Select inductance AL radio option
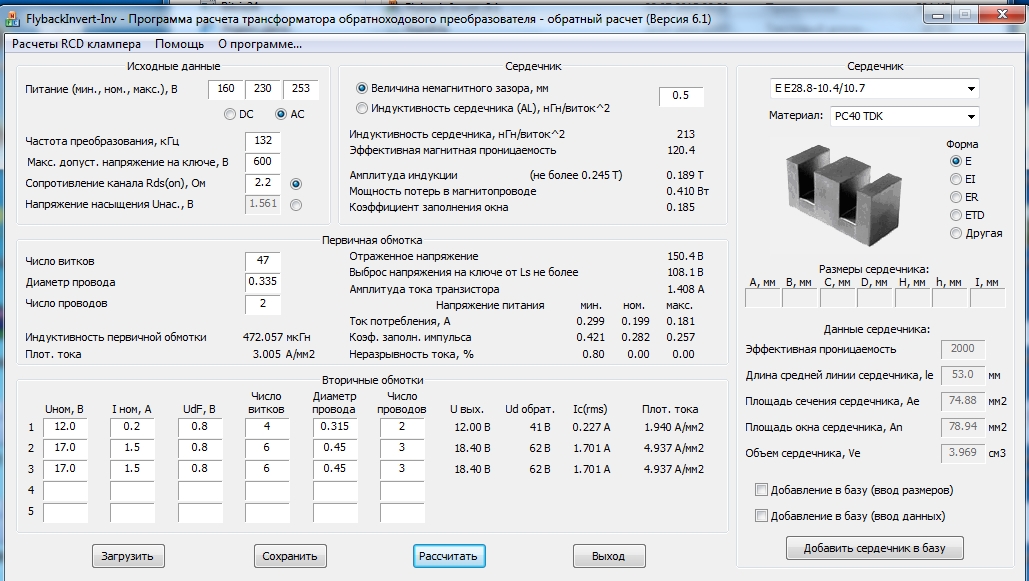The height and width of the screenshot is (581, 1029). pos(362,107)
